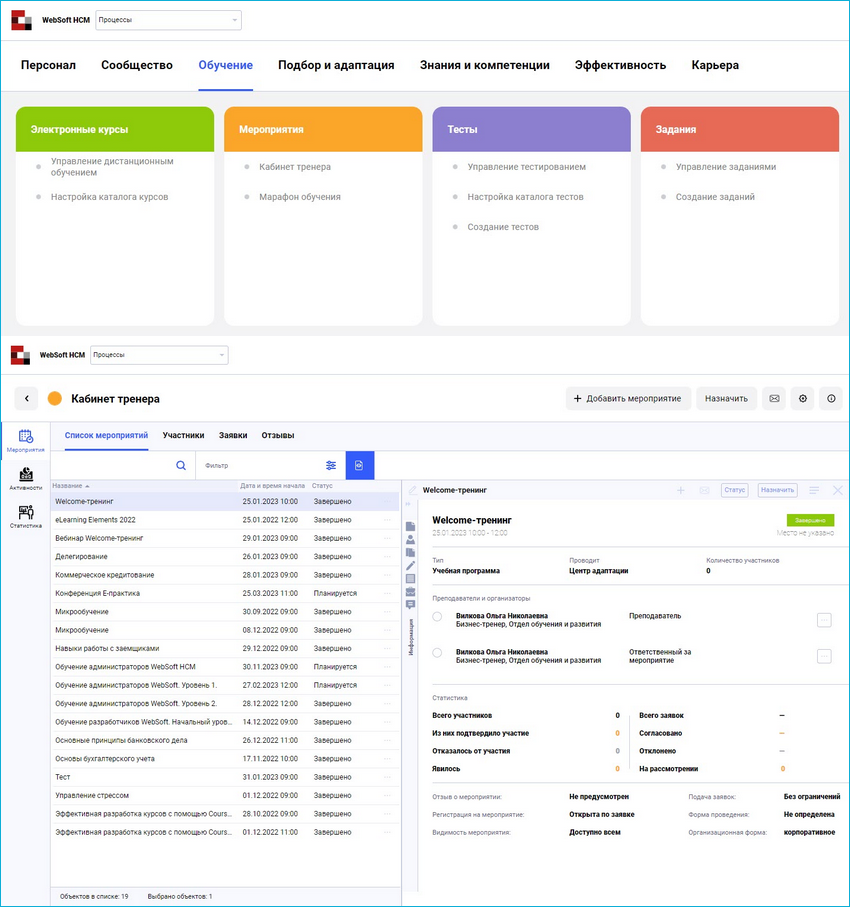Open the Процессы dropdown at the very top
The image size is (850, 907).
[167, 19]
